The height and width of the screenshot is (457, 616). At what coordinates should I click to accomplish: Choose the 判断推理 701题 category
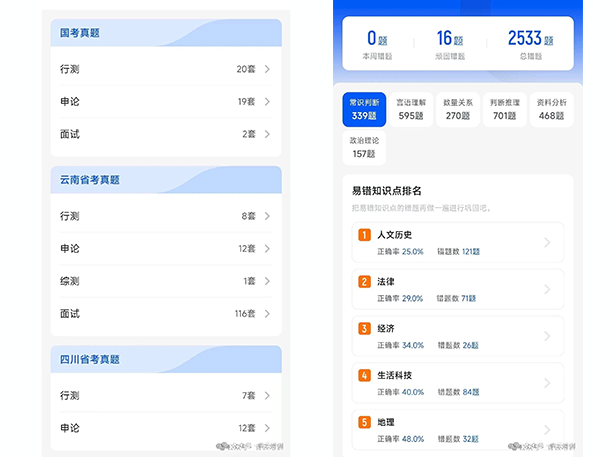click(x=505, y=110)
